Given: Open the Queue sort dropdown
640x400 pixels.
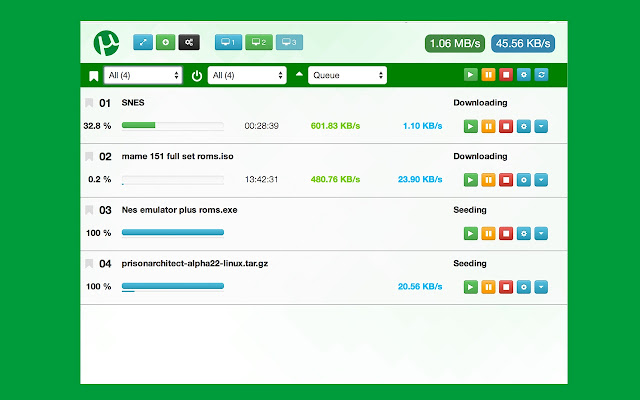Looking at the screenshot, I should click(347, 75).
